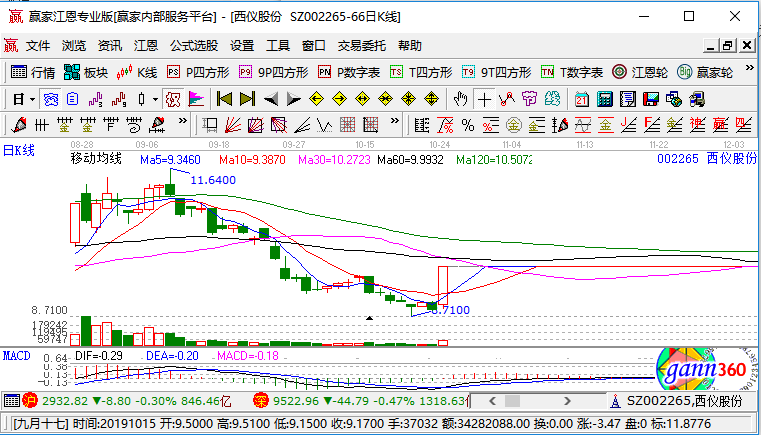This screenshot has width=761, height=435.
Task: Click the K线 chart button
Action: pos(136,72)
